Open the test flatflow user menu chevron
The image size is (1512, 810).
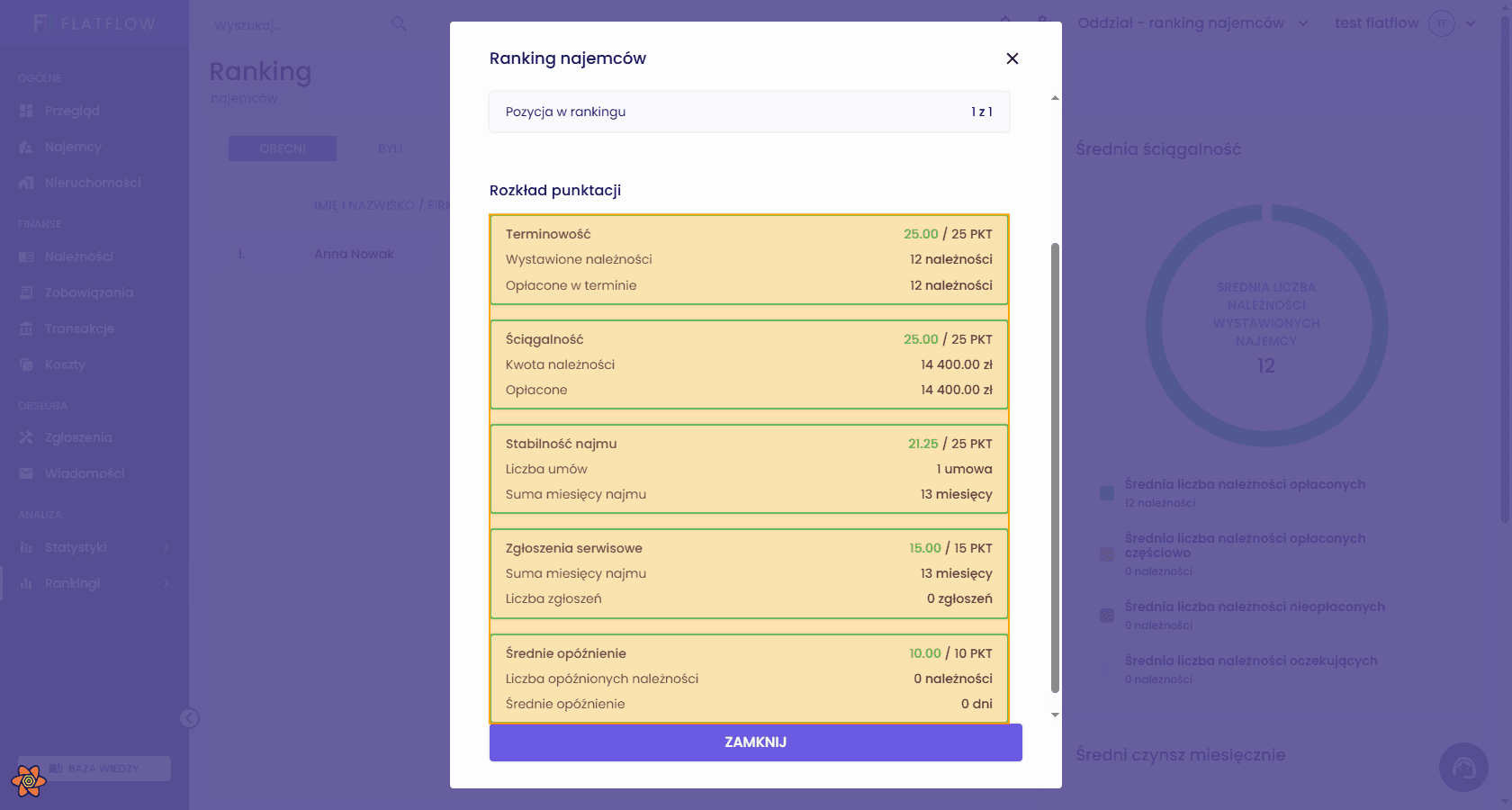[x=1471, y=23]
